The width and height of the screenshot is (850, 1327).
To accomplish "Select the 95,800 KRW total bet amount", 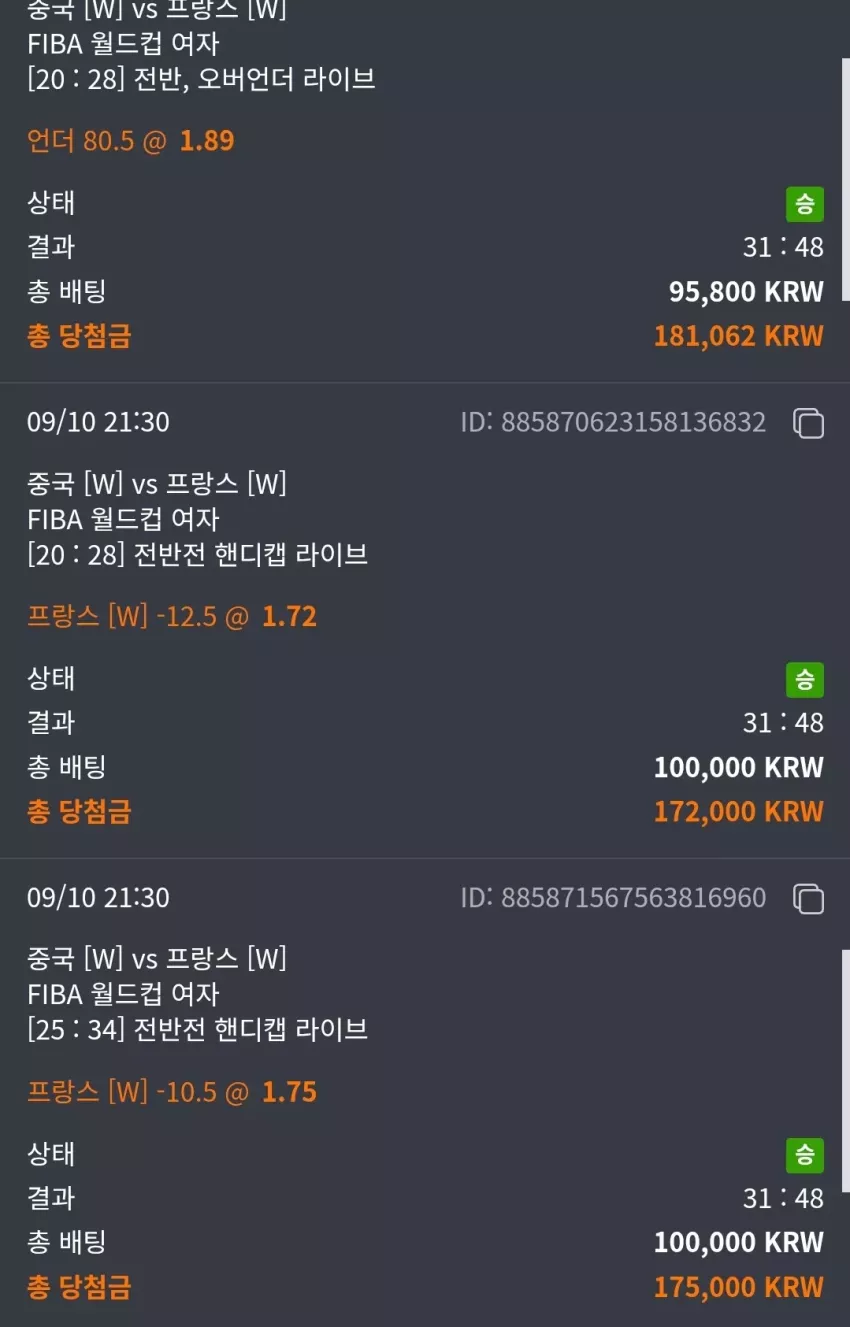I will click(x=746, y=292).
